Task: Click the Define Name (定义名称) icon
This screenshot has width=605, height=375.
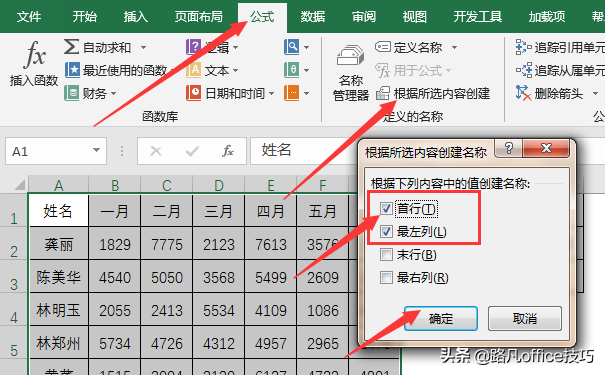Action: [383, 47]
